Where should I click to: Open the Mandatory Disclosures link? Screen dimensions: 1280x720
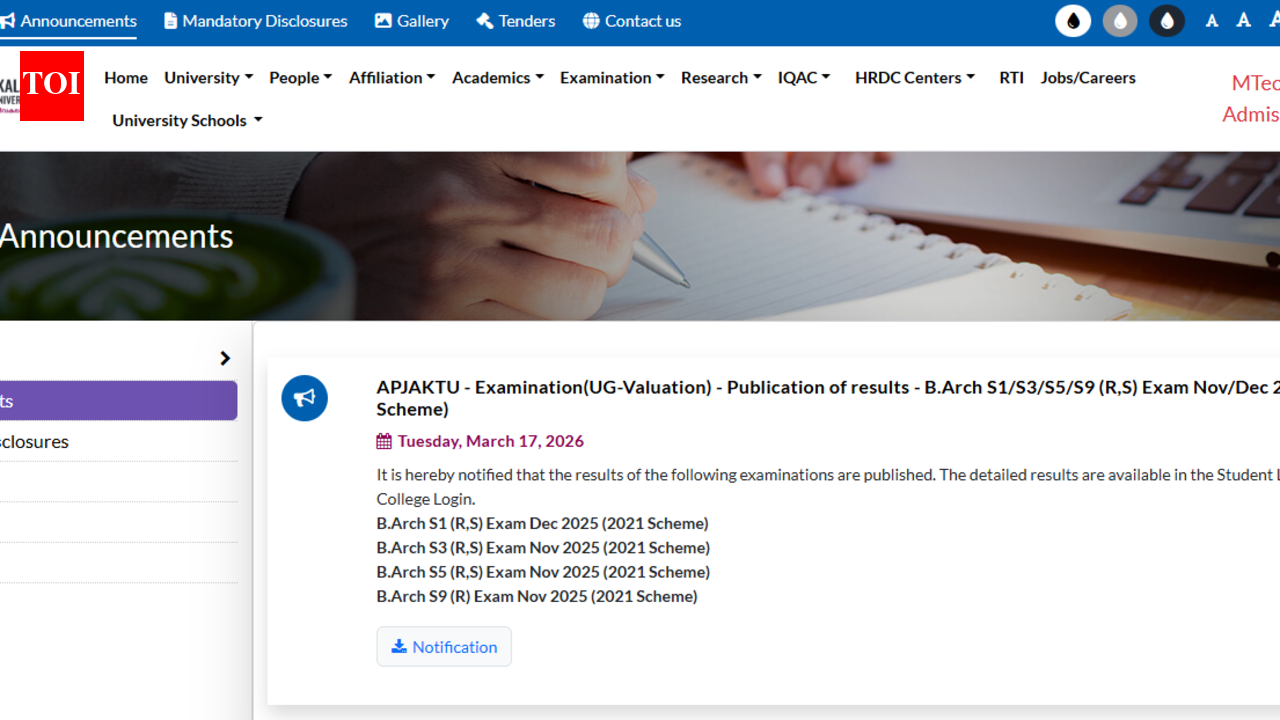(x=255, y=21)
